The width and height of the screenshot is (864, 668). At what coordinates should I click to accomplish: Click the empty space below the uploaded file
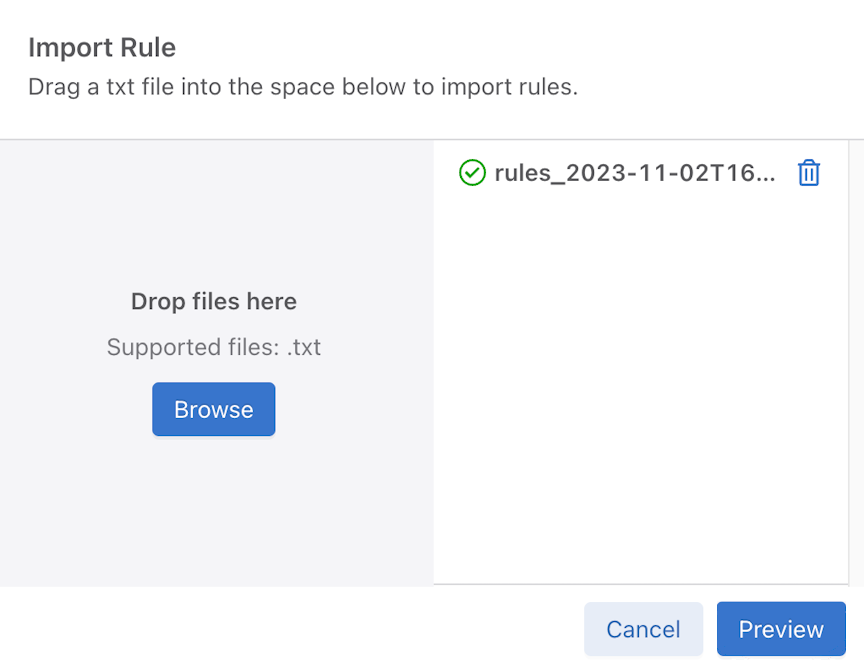click(x=640, y=386)
